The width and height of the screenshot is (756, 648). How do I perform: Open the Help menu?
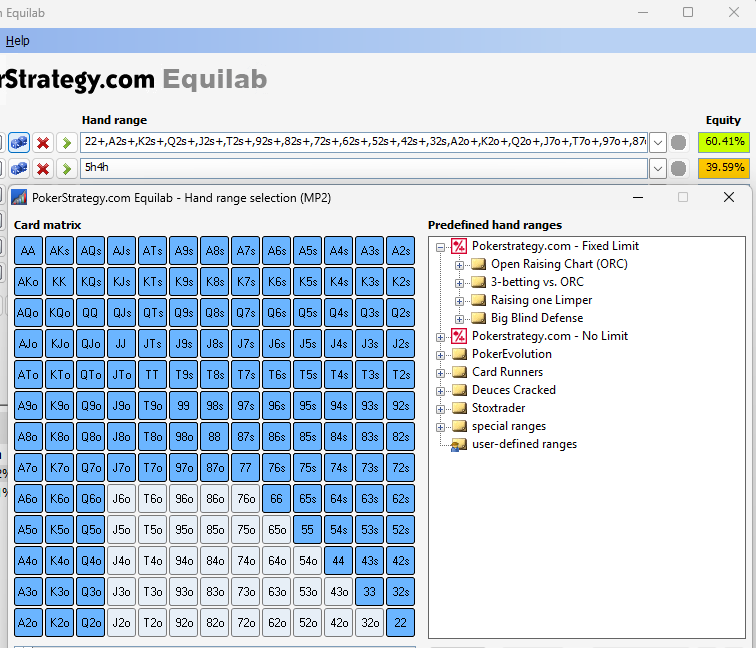pyautogui.click(x=18, y=40)
